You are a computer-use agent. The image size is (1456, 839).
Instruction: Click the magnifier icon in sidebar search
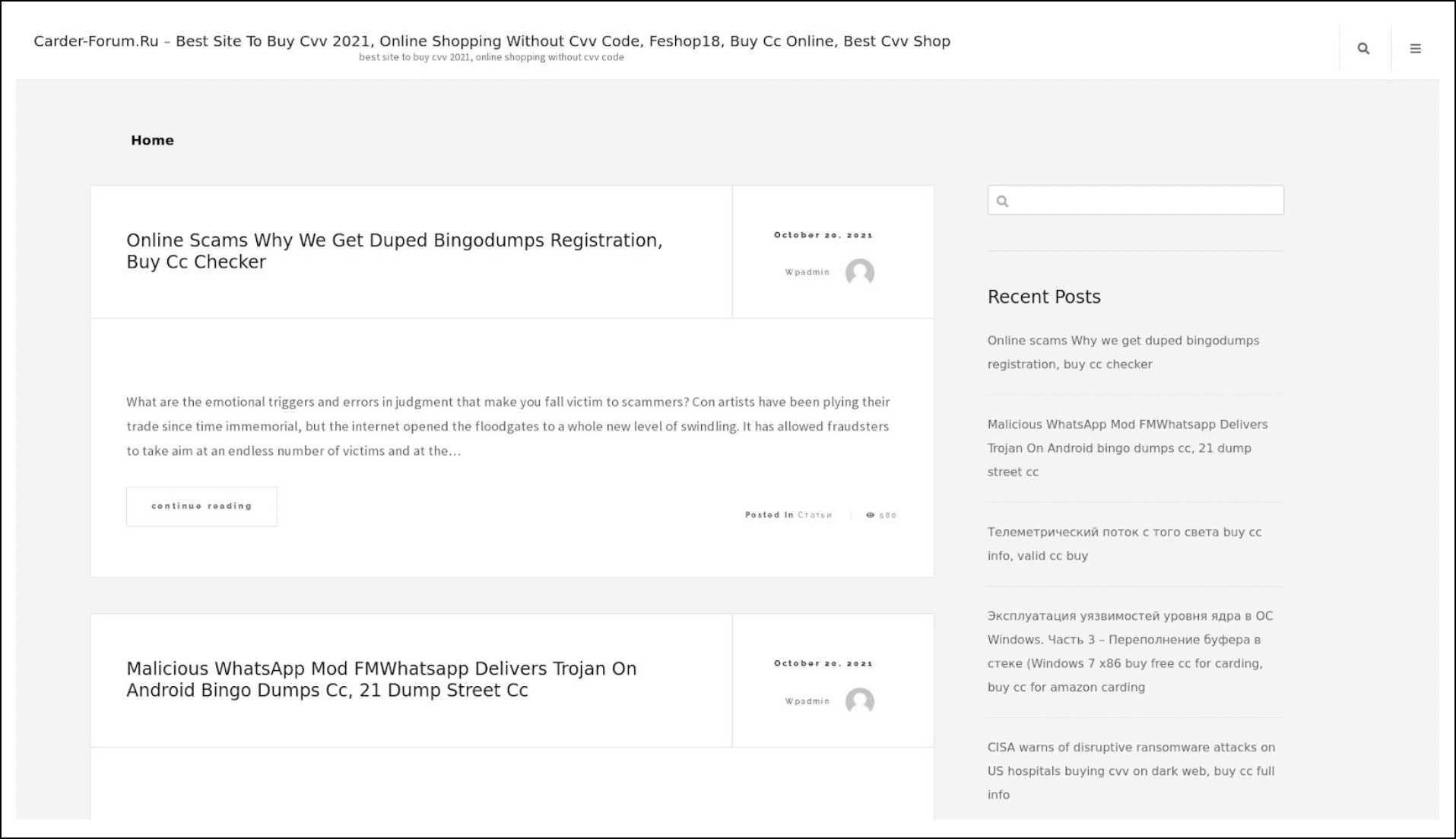[1002, 201]
